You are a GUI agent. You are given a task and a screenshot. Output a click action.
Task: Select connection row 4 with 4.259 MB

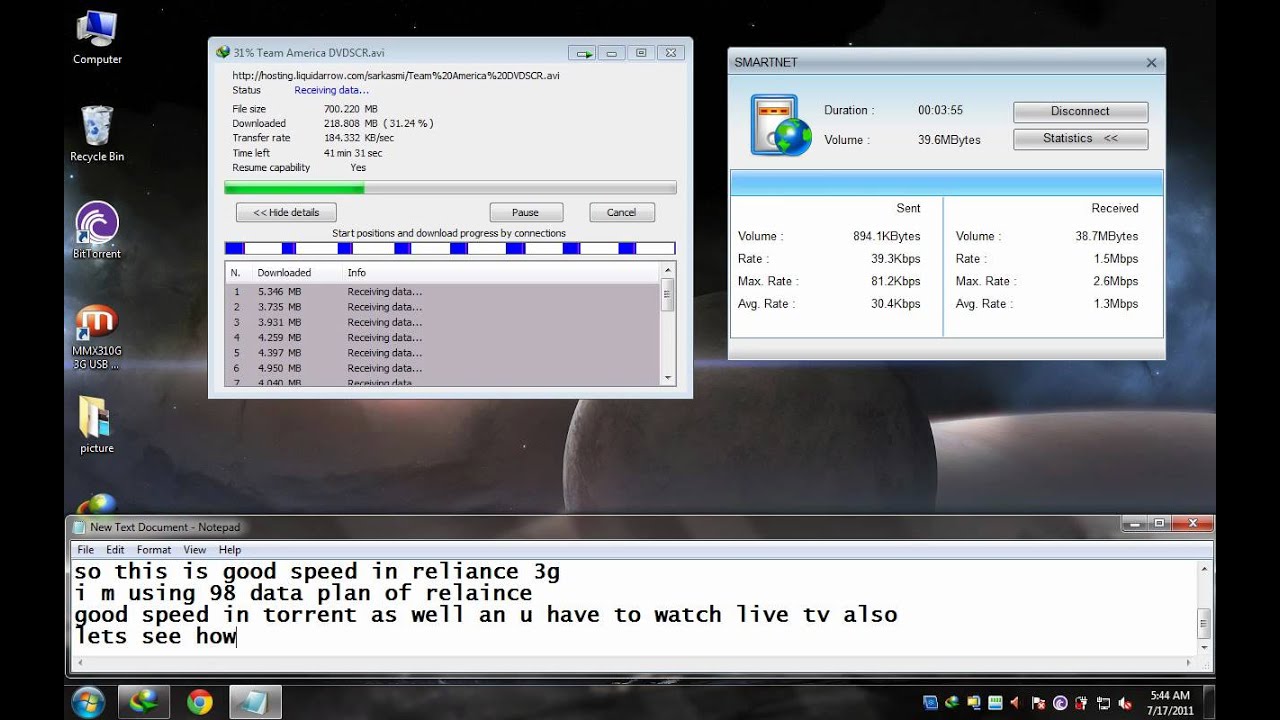(x=443, y=338)
